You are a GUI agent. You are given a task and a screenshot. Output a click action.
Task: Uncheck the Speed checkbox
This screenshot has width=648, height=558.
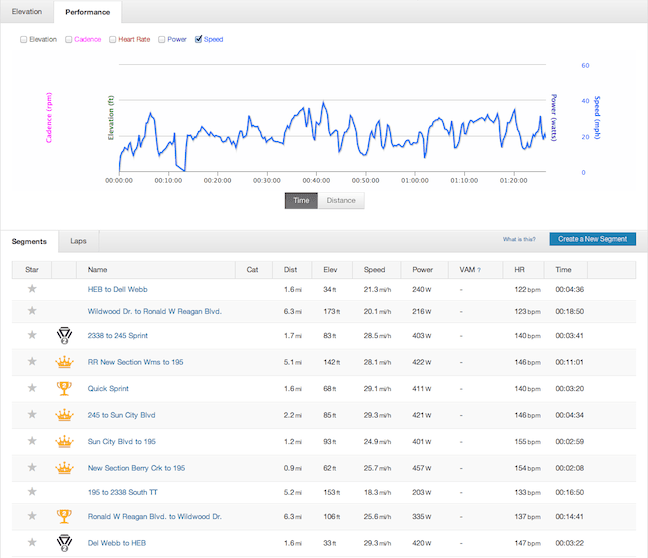point(198,40)
